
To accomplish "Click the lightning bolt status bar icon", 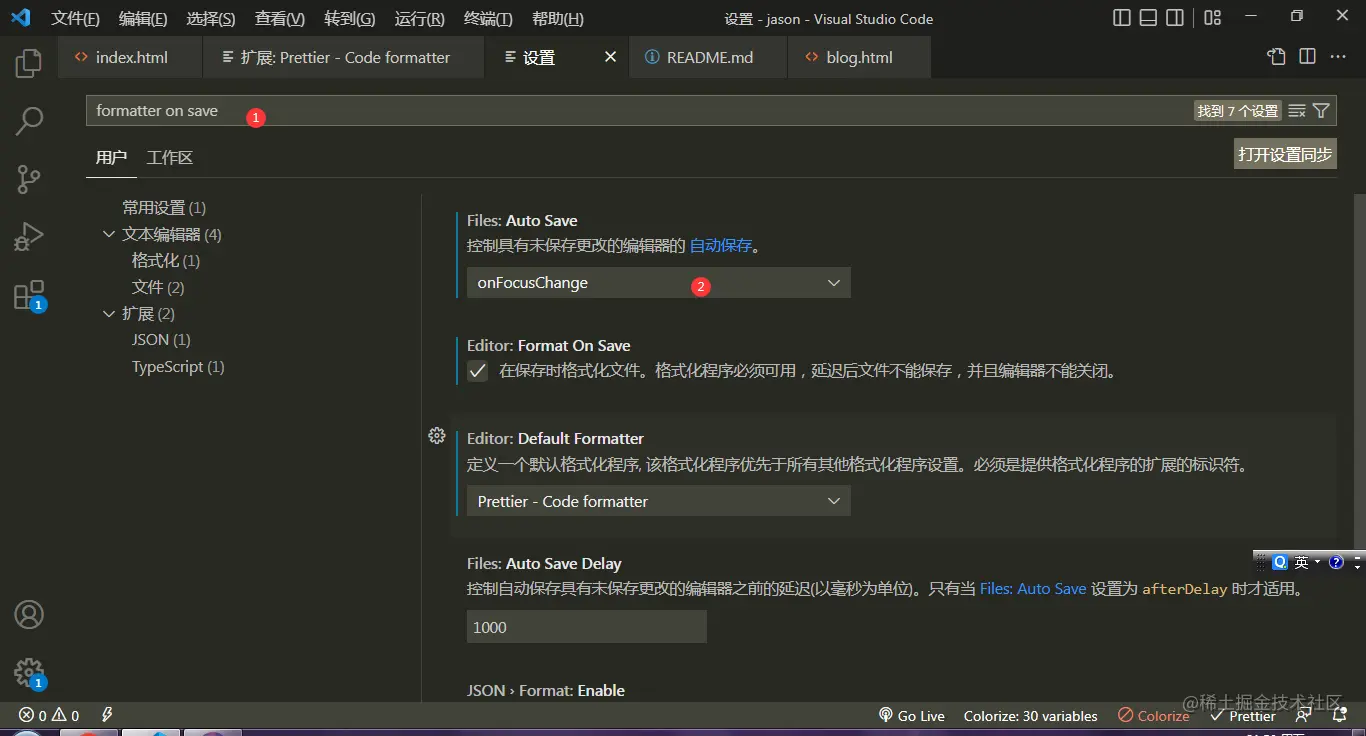I will pyautogui.click(x=107, y=715).
